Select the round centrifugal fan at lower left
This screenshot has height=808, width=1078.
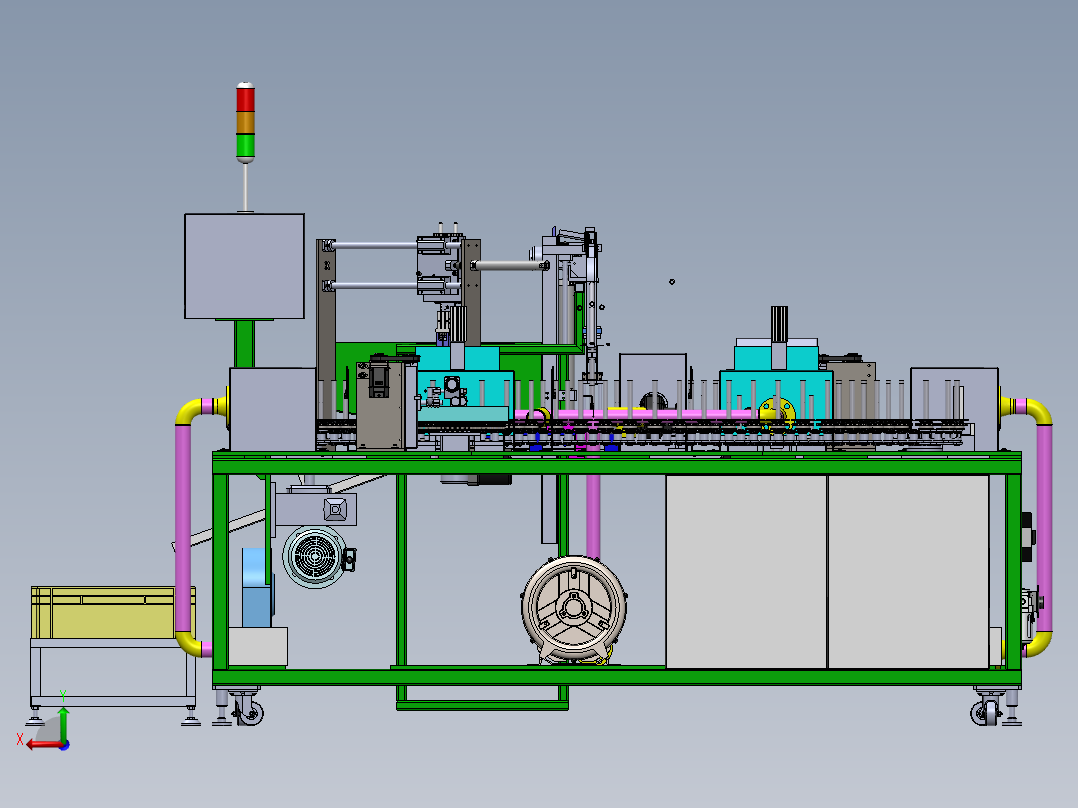click(x=314, y=557)
